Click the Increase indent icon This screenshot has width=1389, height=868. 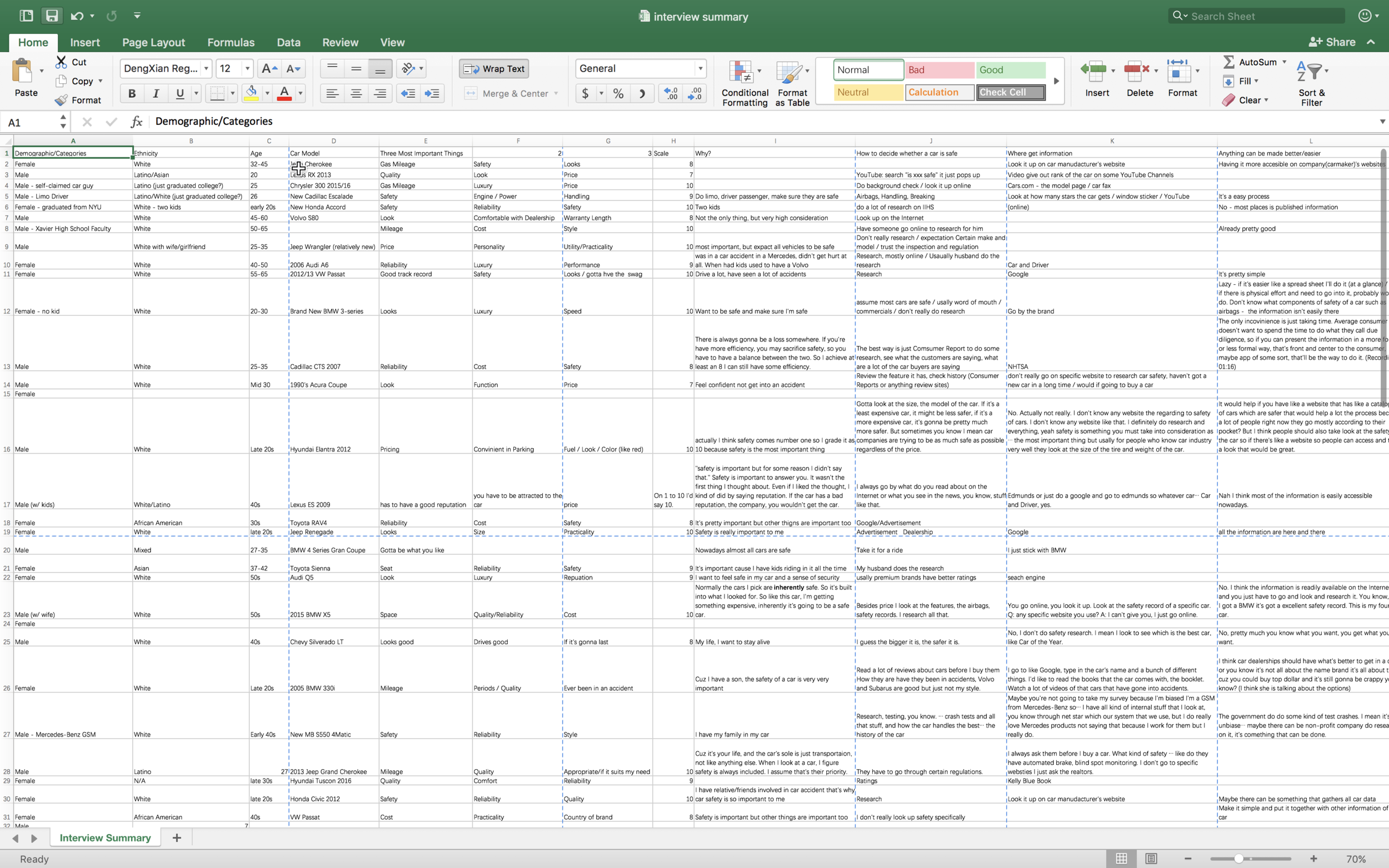(x=432, y=93)
